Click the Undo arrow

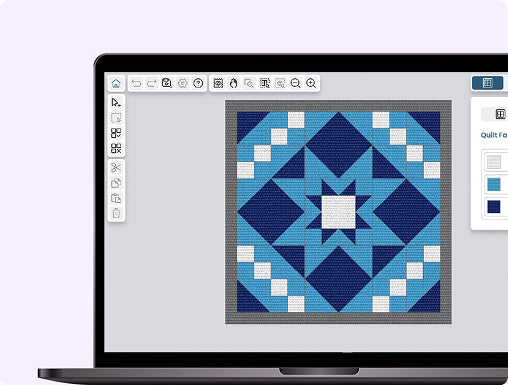pyautogui.click(x=136, y=83)
